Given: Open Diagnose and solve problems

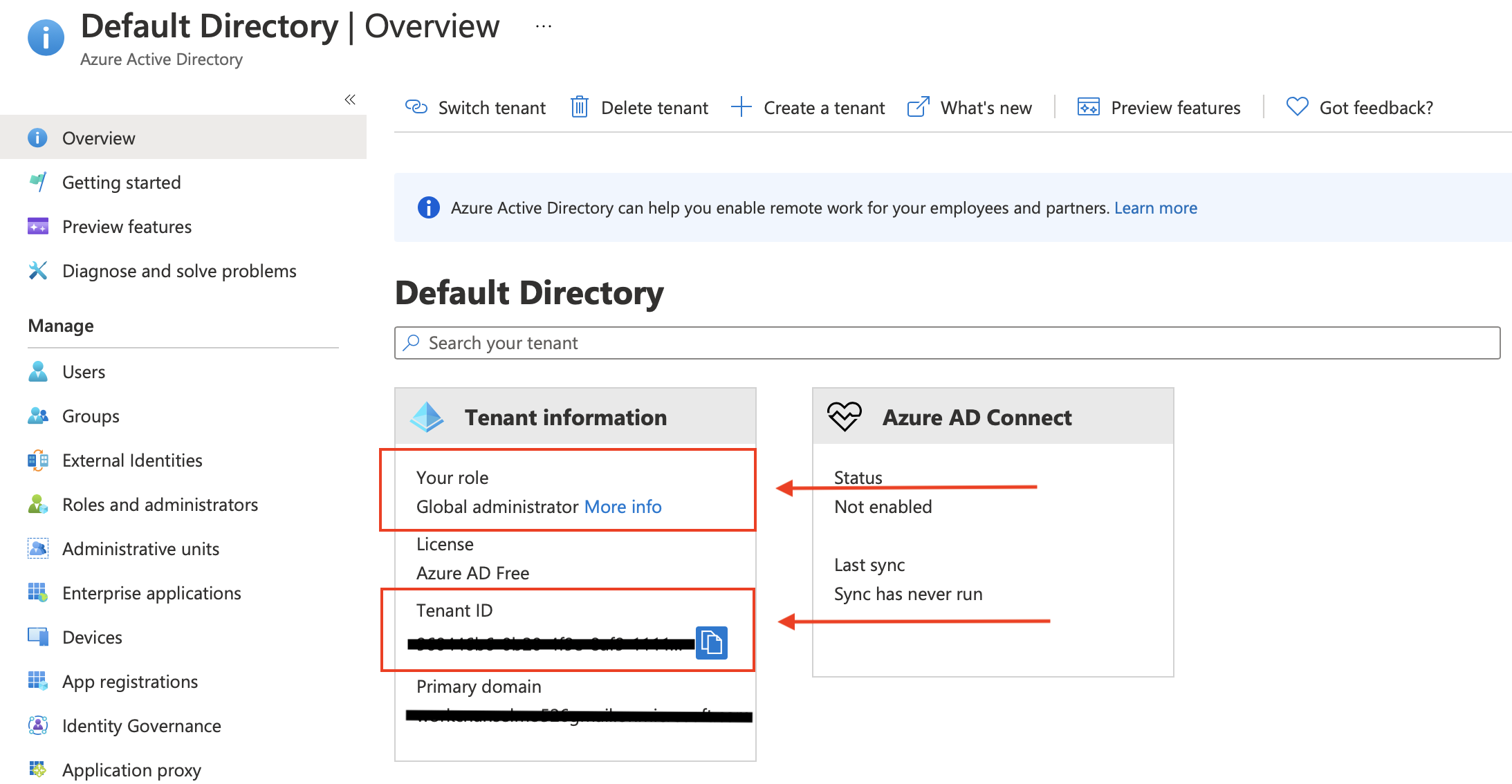Looking at the screenshot, I should (179, 271).
